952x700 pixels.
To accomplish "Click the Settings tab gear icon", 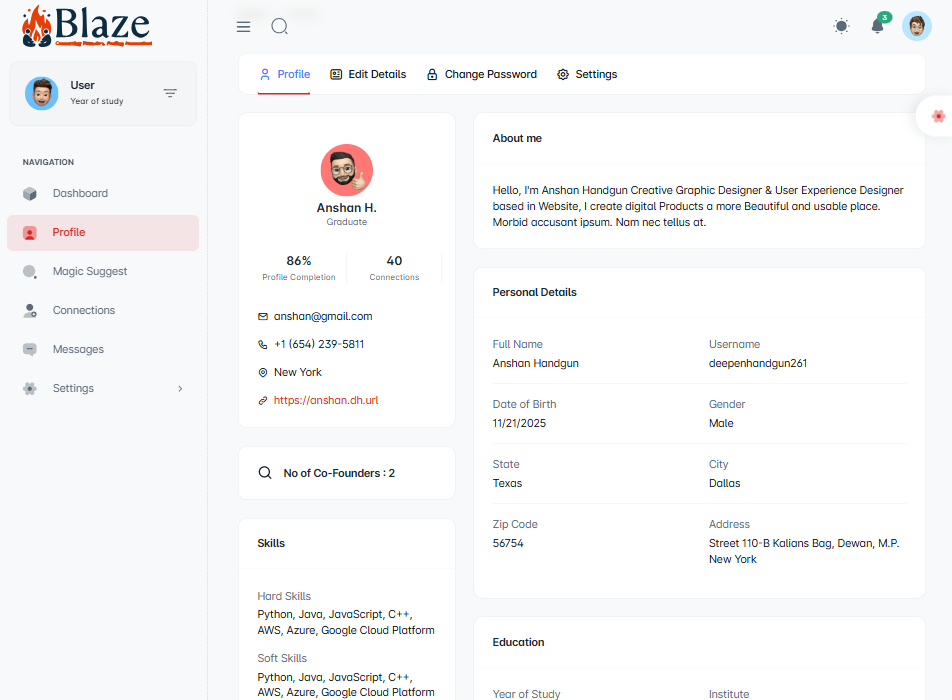I will tap(563, 74).
